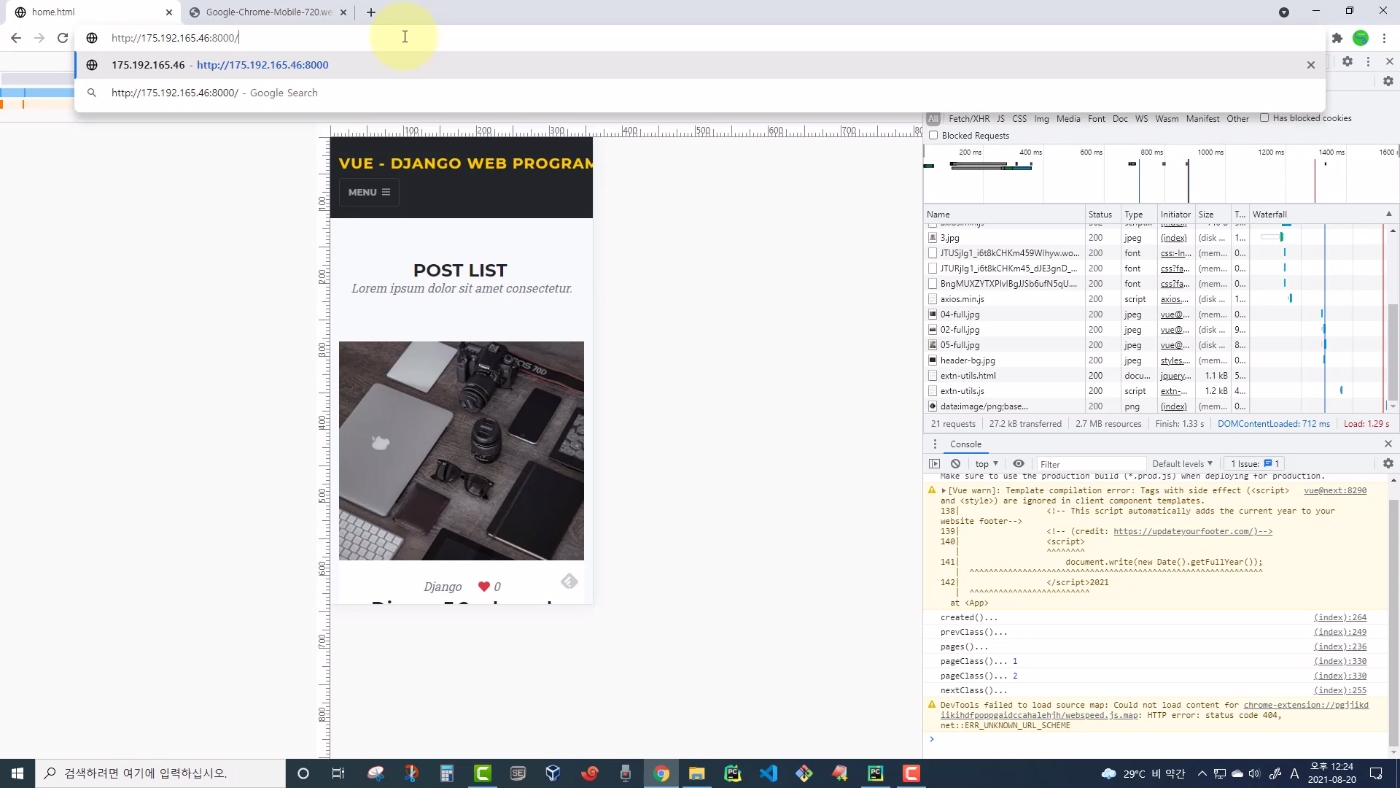Go back with the browser back arrow
The width and height of the screenshot is (1400, 788).
pyautogui.click(x=16, y=38)
